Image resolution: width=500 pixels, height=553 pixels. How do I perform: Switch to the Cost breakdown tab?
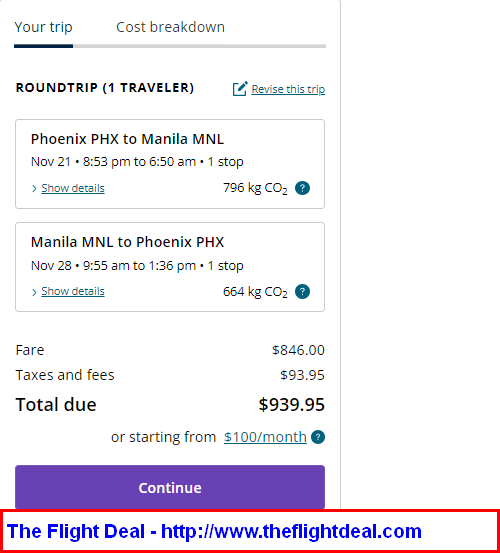(x=170, y=27)
